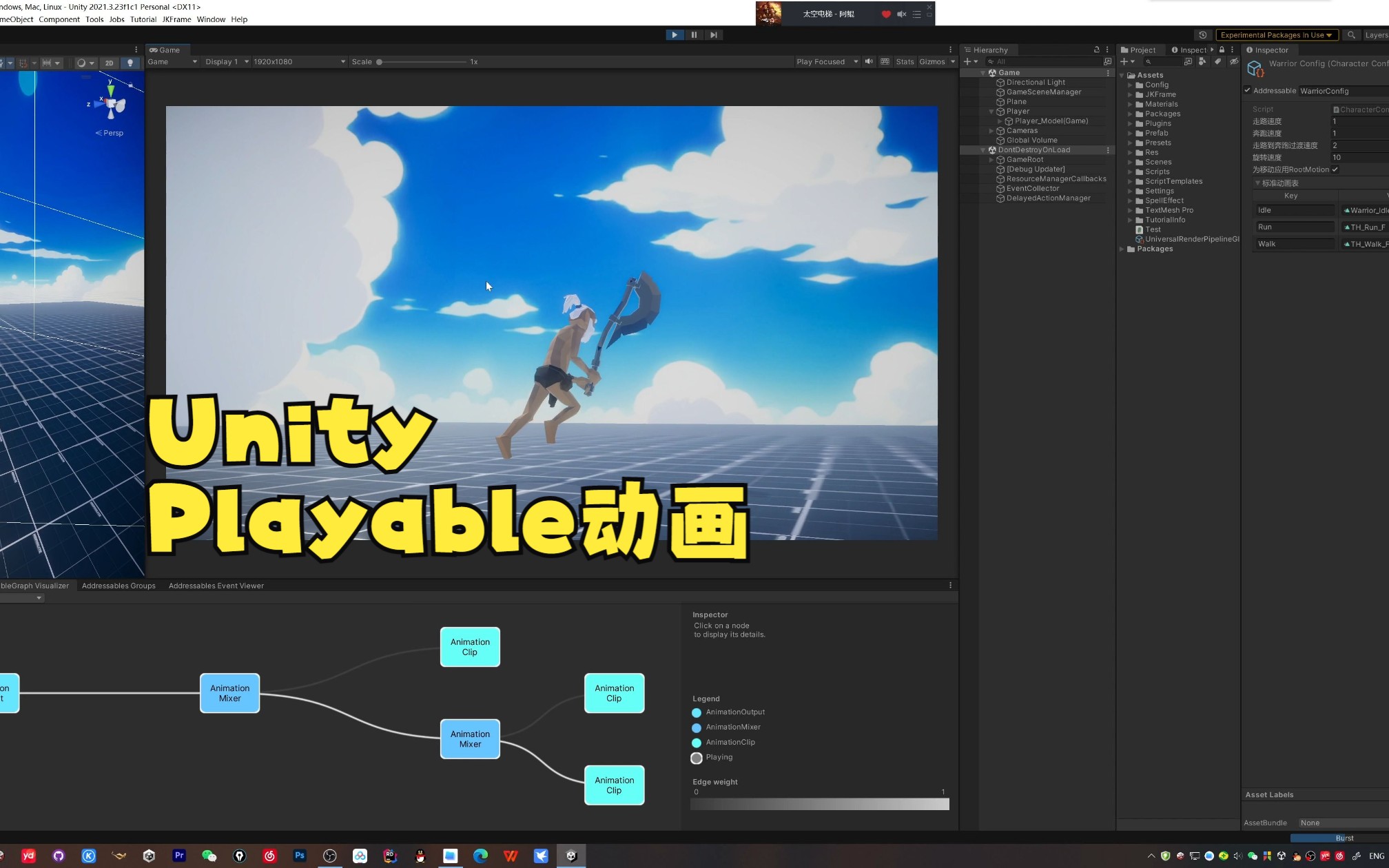Open Experimental Packages In Use dropdown
1389x868 pixels.
[x=1277, y=35]
